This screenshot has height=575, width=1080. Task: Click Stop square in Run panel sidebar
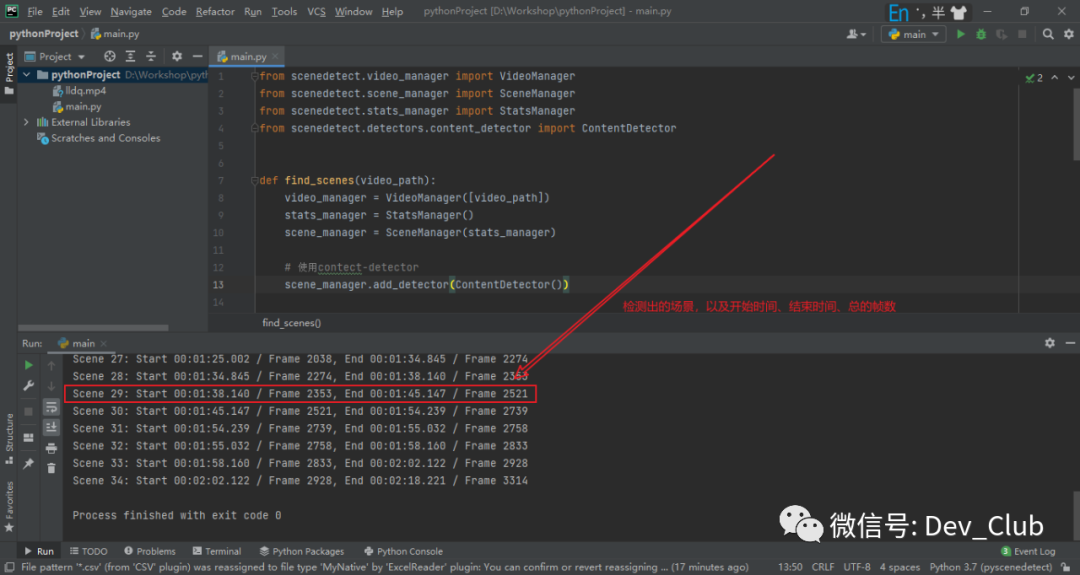click(28, 411)
